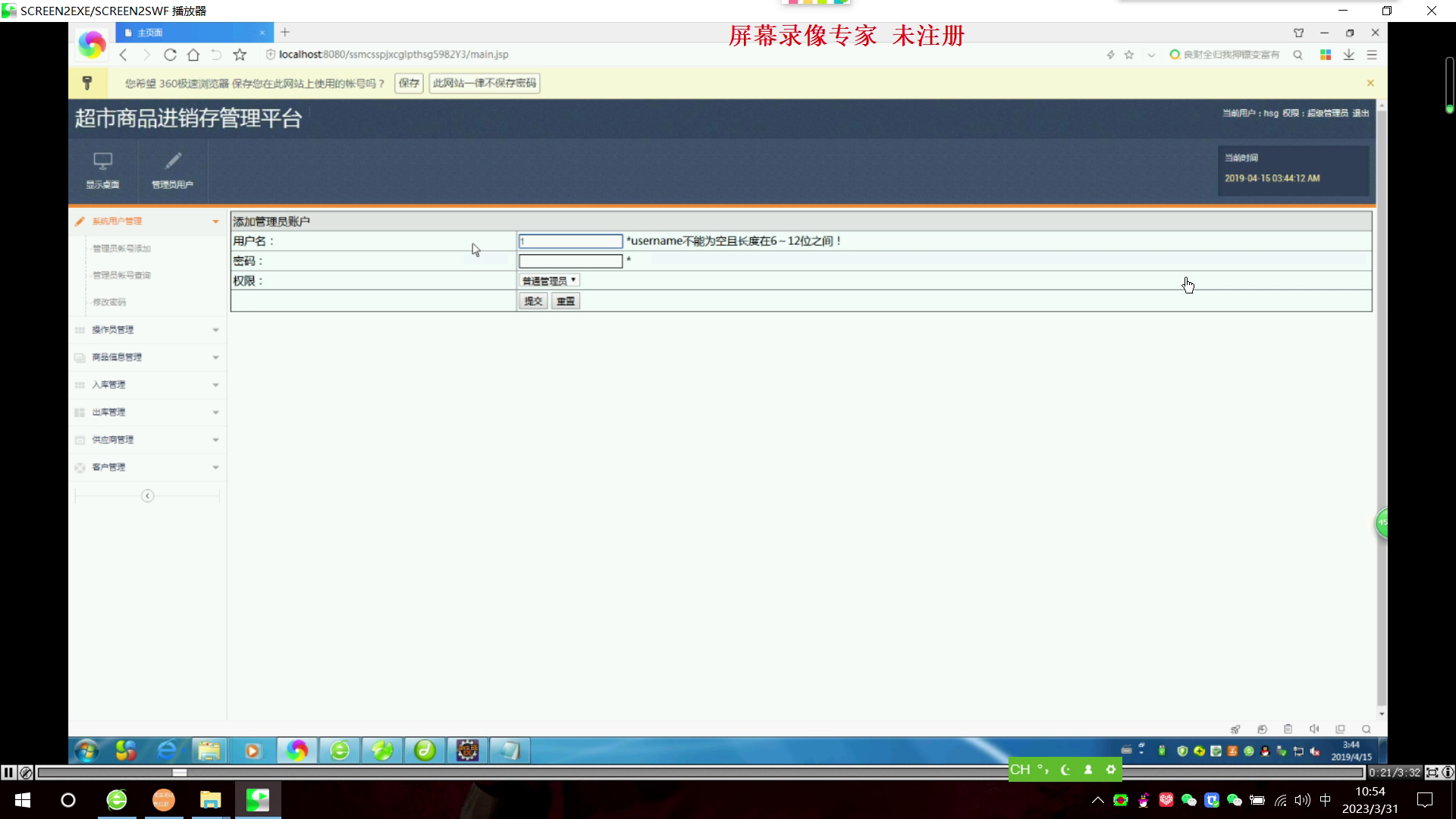Pause the Screen2SWF playback
The width and height of the screenshot is (1456, 819).
coord(8,773)
